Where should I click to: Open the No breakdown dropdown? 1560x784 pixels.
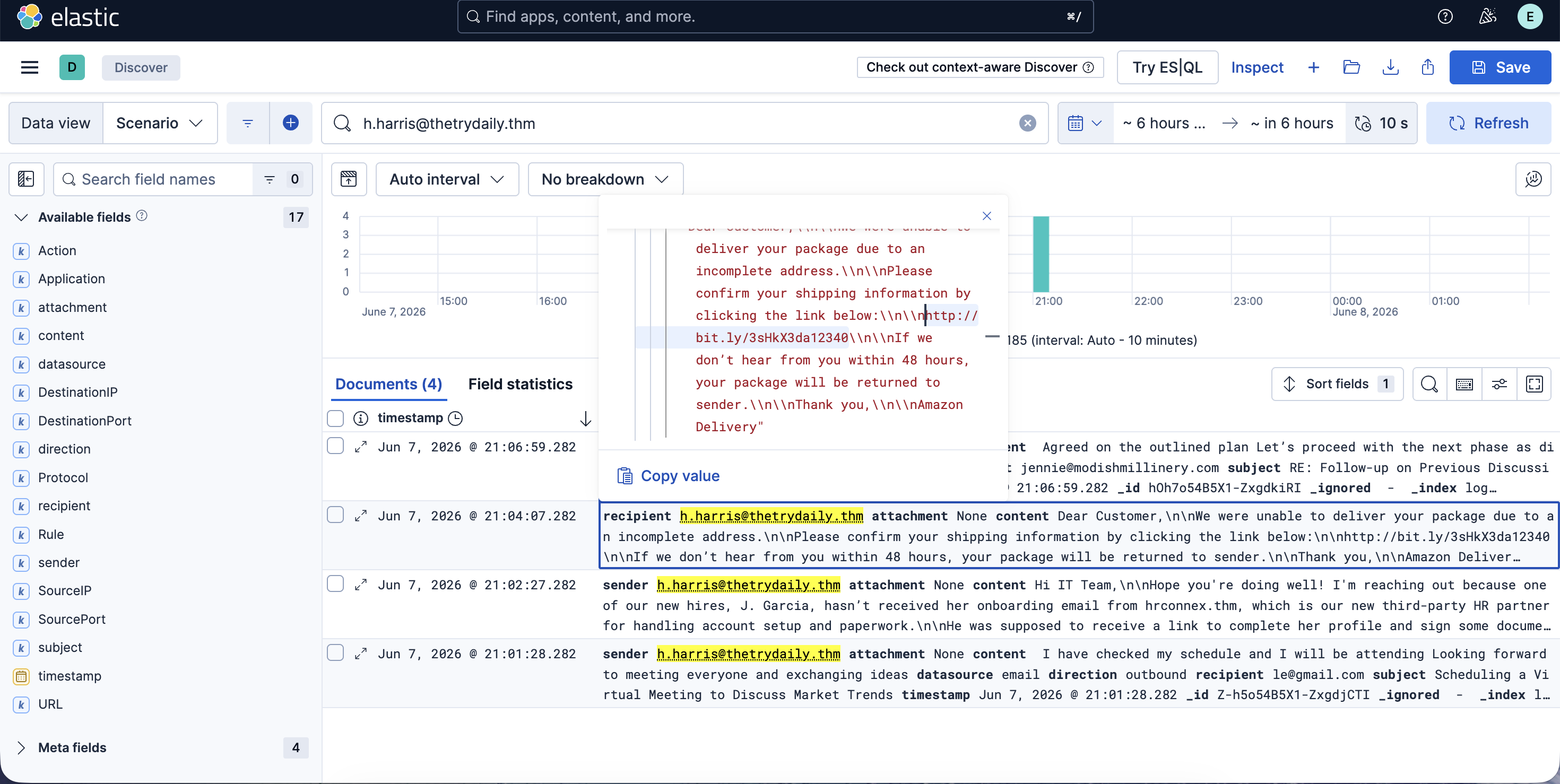pyautogui.click(x=605, y=179)
